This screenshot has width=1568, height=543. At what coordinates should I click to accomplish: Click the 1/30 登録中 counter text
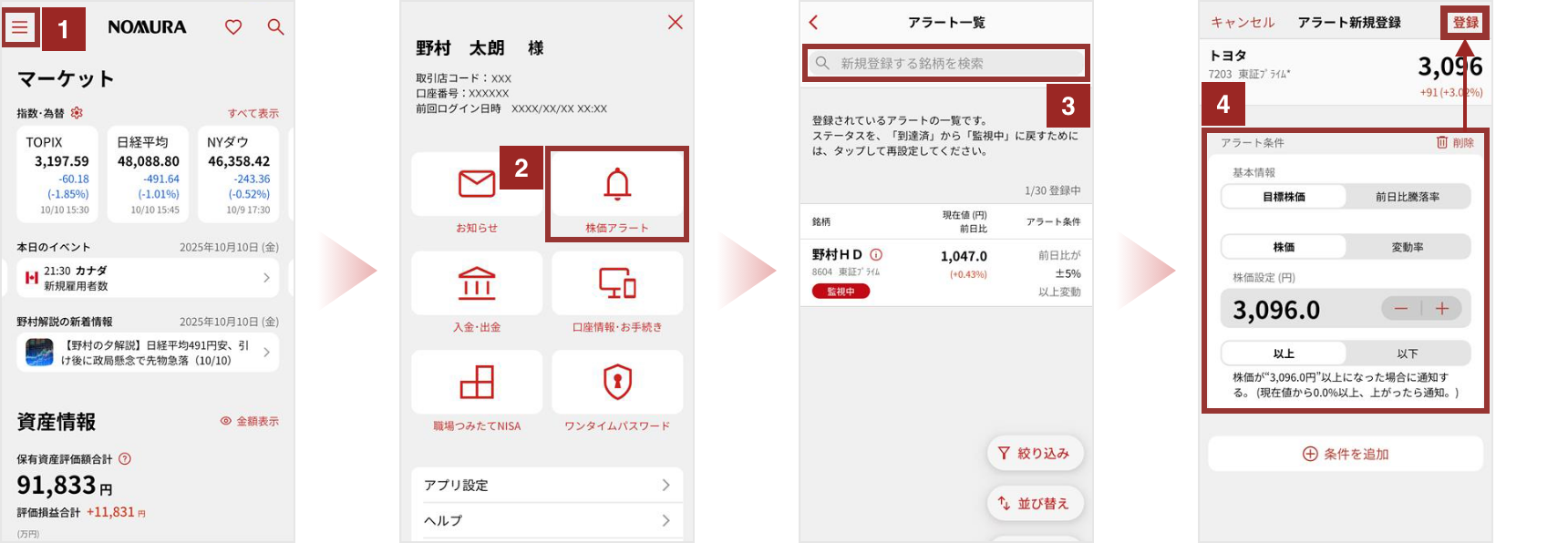(x=1052, y=190)
